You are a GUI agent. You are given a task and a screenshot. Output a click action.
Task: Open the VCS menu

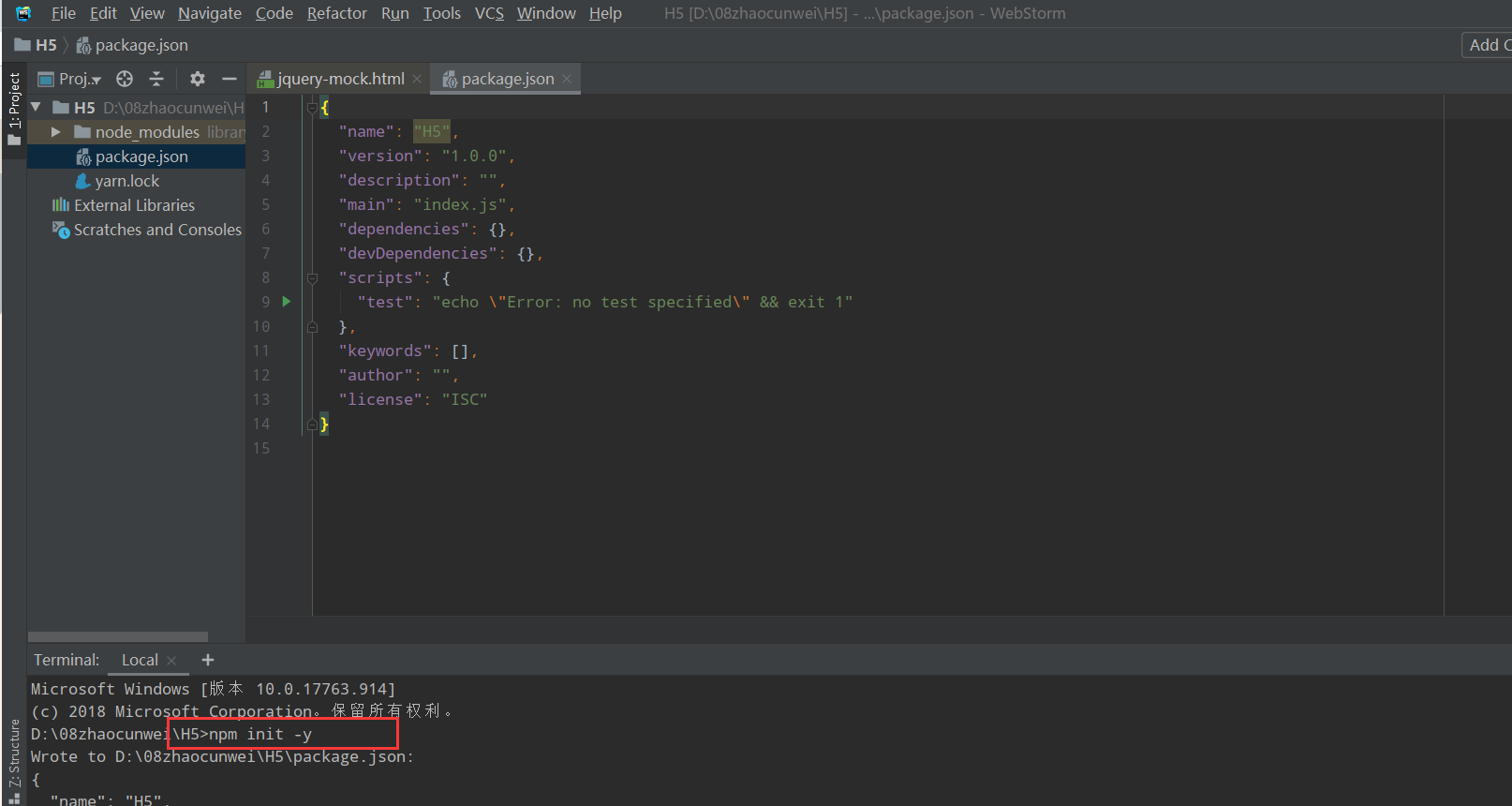(x=489, y=13)
